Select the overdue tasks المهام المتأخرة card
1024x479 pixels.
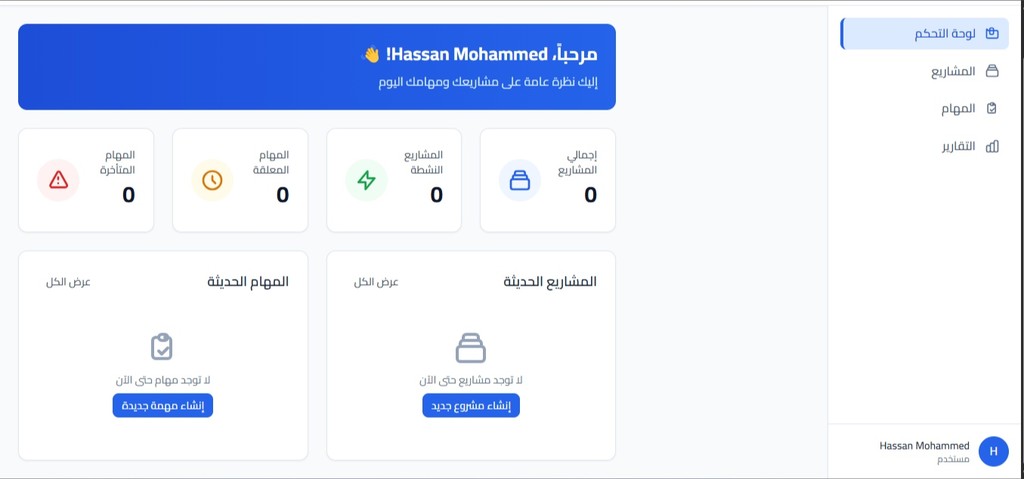(x=86, y=180)
